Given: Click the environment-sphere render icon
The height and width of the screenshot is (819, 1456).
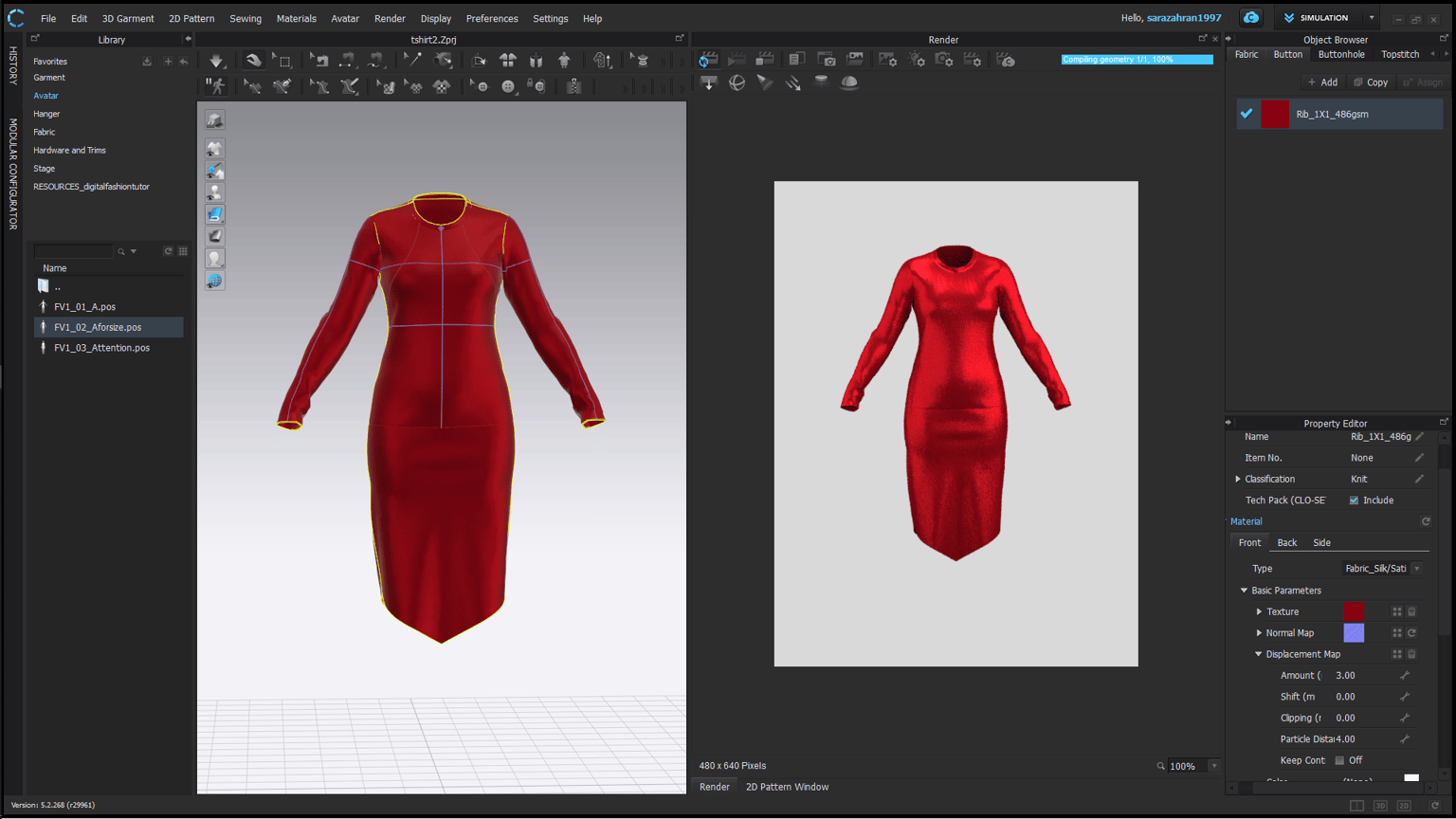Looking at the screenshot, I should 737,83.
